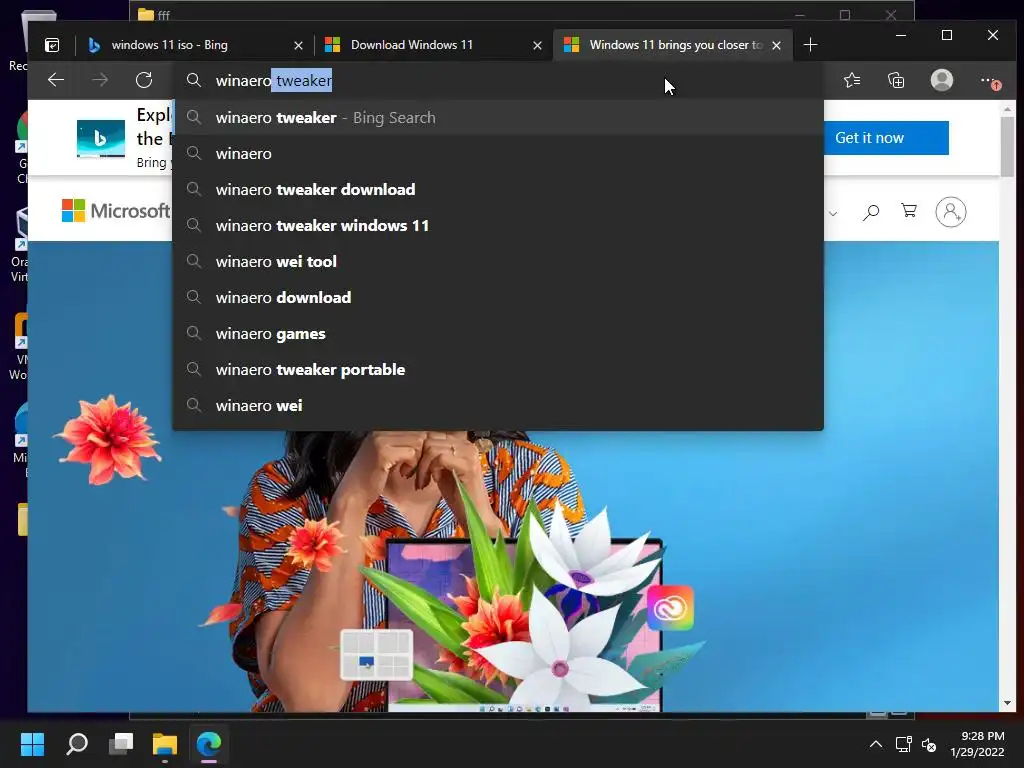Close the 'Windows 11 brings you closer' tab
The height and width of the screenshot is (768, 1024).
click(776, 45)
